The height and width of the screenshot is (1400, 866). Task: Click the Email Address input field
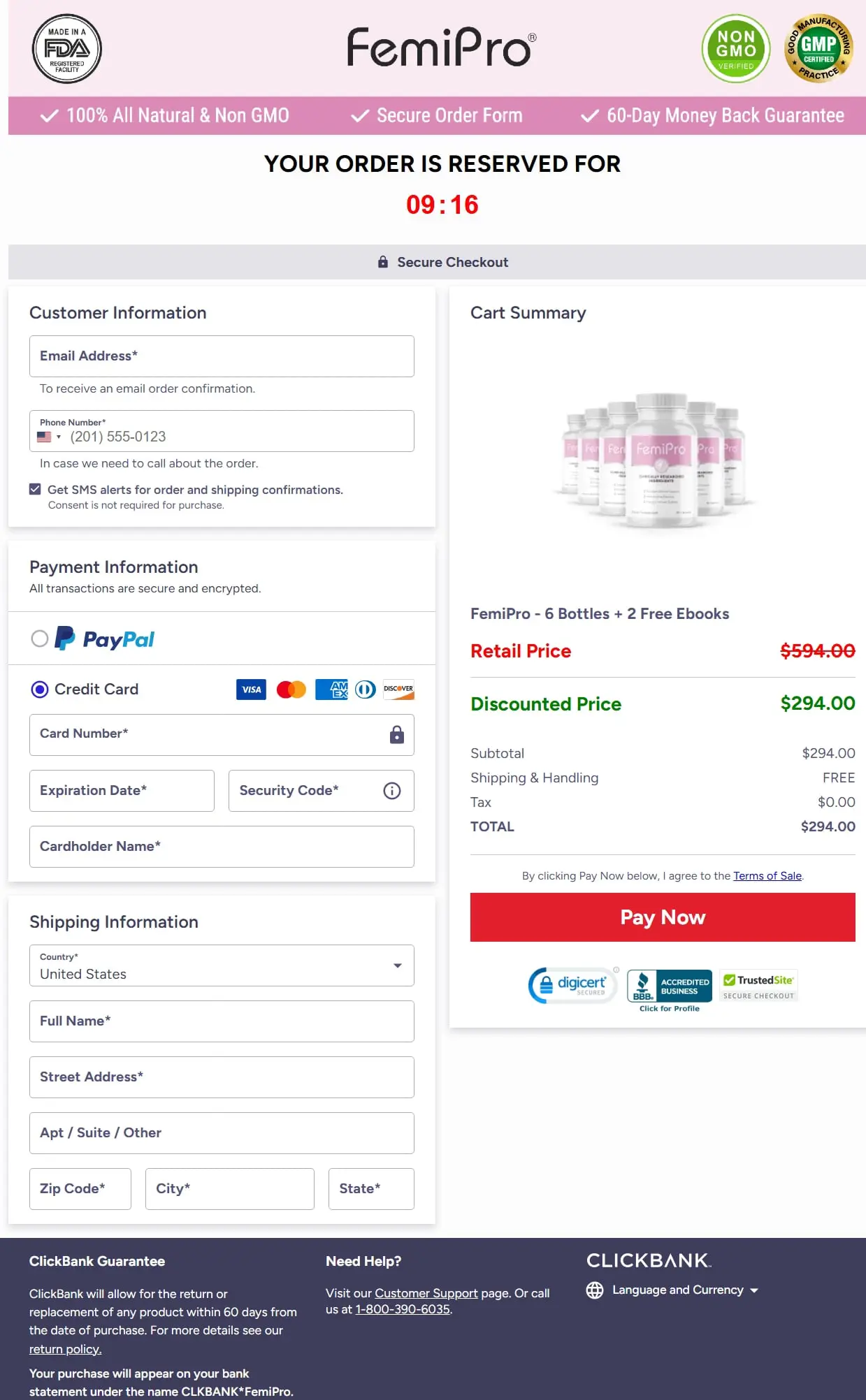(222, 356)
